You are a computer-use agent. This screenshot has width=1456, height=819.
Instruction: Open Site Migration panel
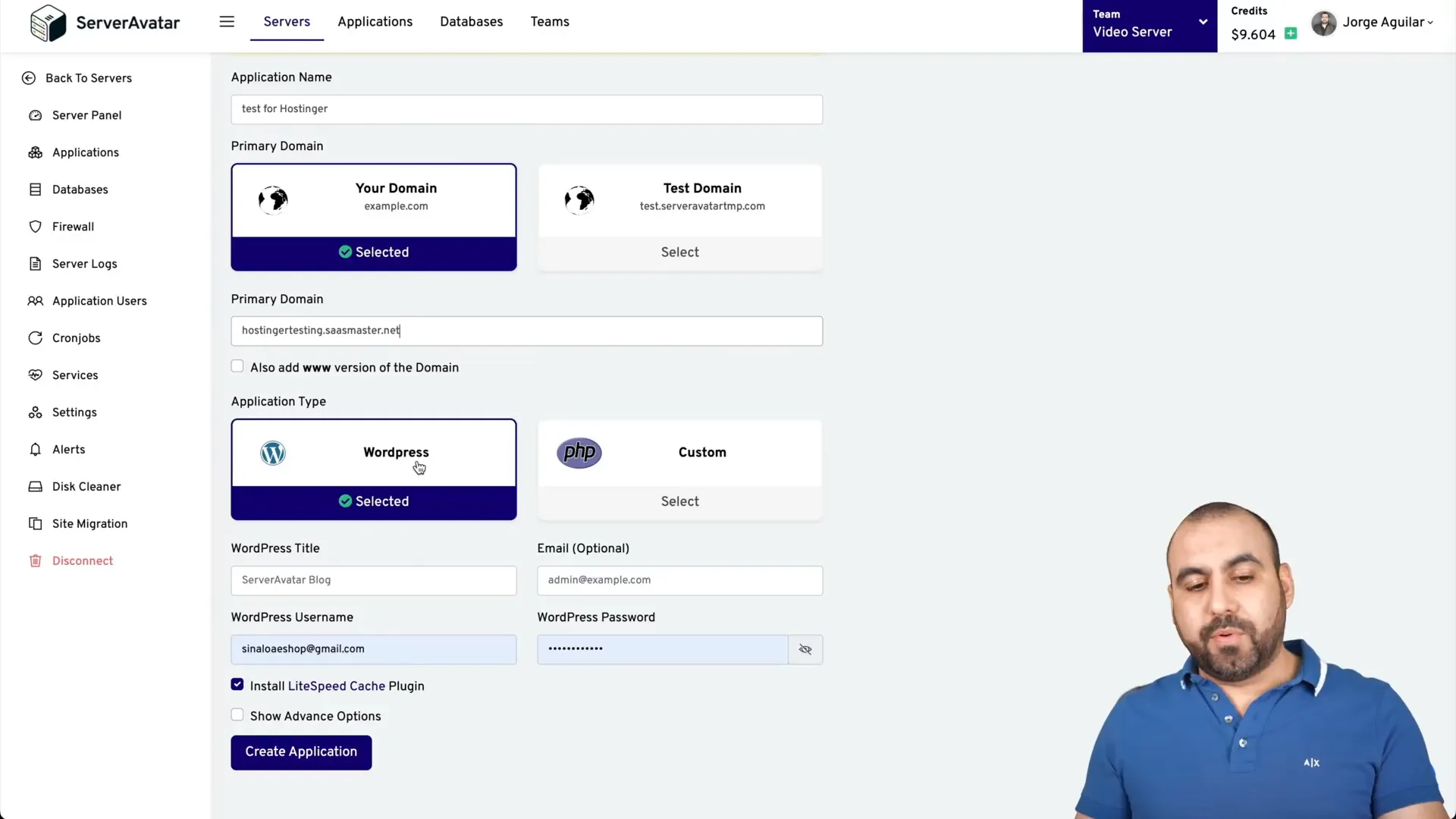click(x=90, y=523)
